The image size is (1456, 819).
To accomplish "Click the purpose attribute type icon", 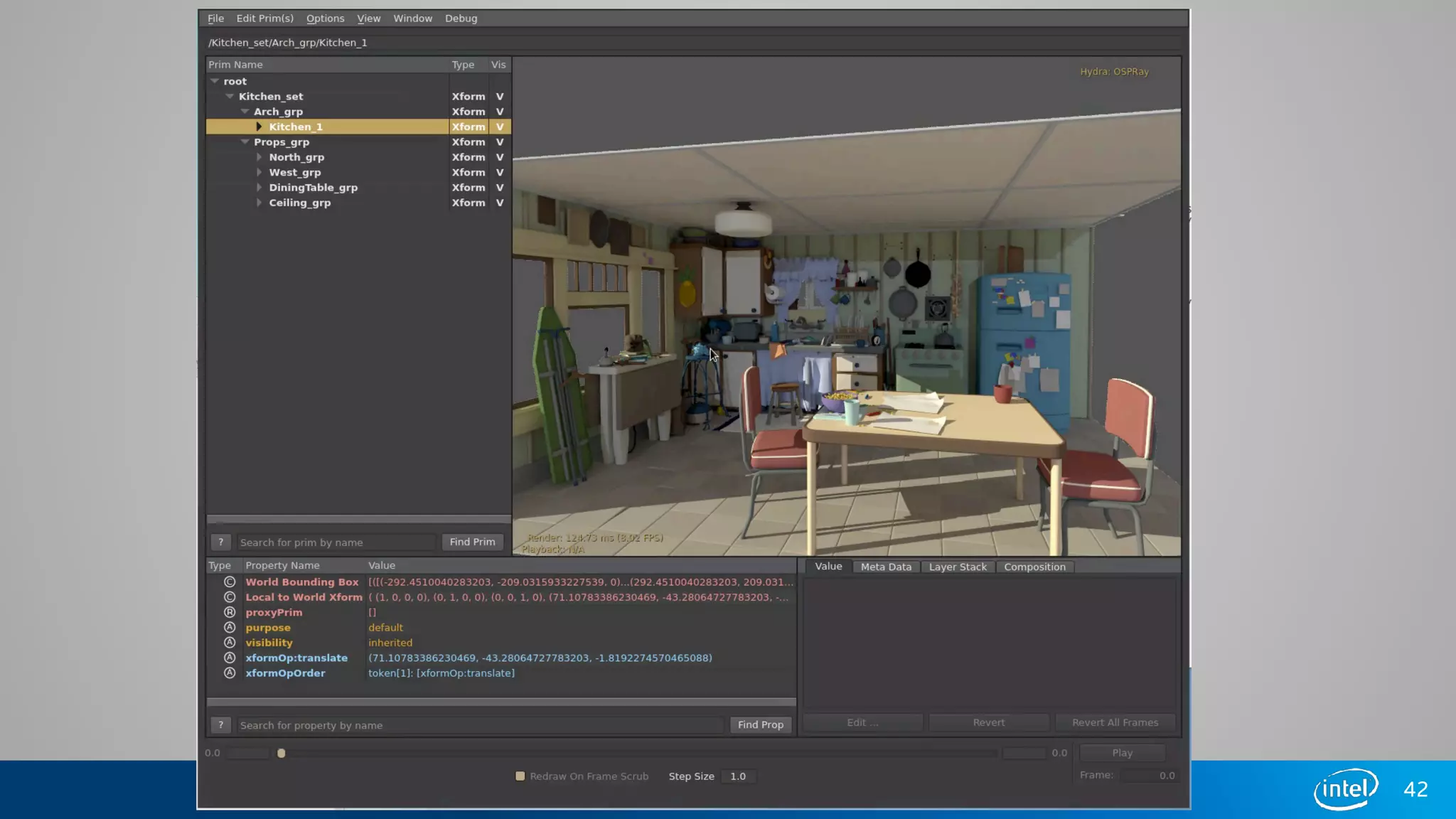I will pos(230,627).
